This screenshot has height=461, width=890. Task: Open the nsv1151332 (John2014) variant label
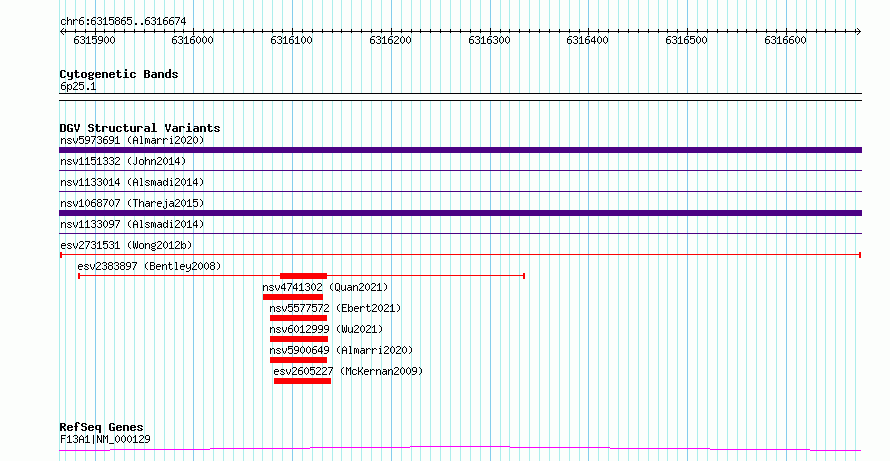click(x=123, y=161)
